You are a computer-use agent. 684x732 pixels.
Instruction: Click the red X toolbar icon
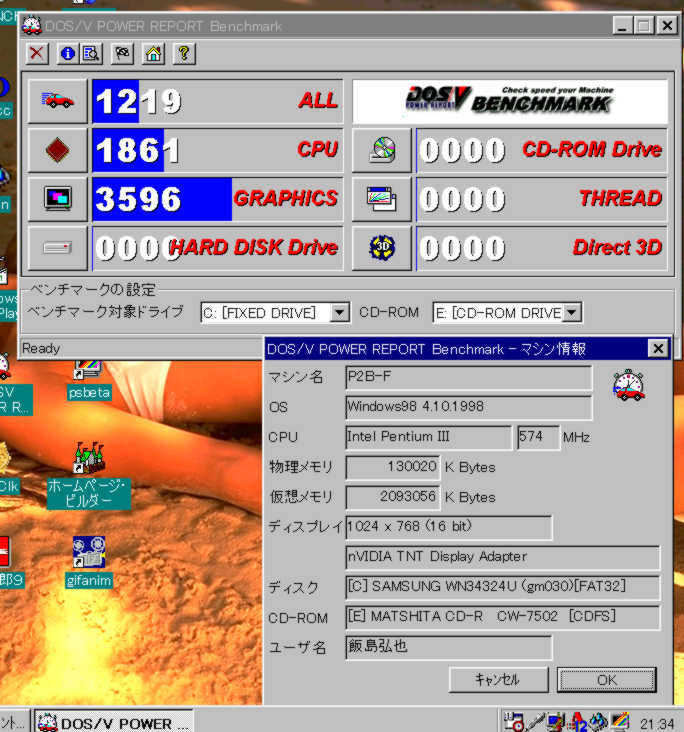pyautogui.click(x=36, y=54)
